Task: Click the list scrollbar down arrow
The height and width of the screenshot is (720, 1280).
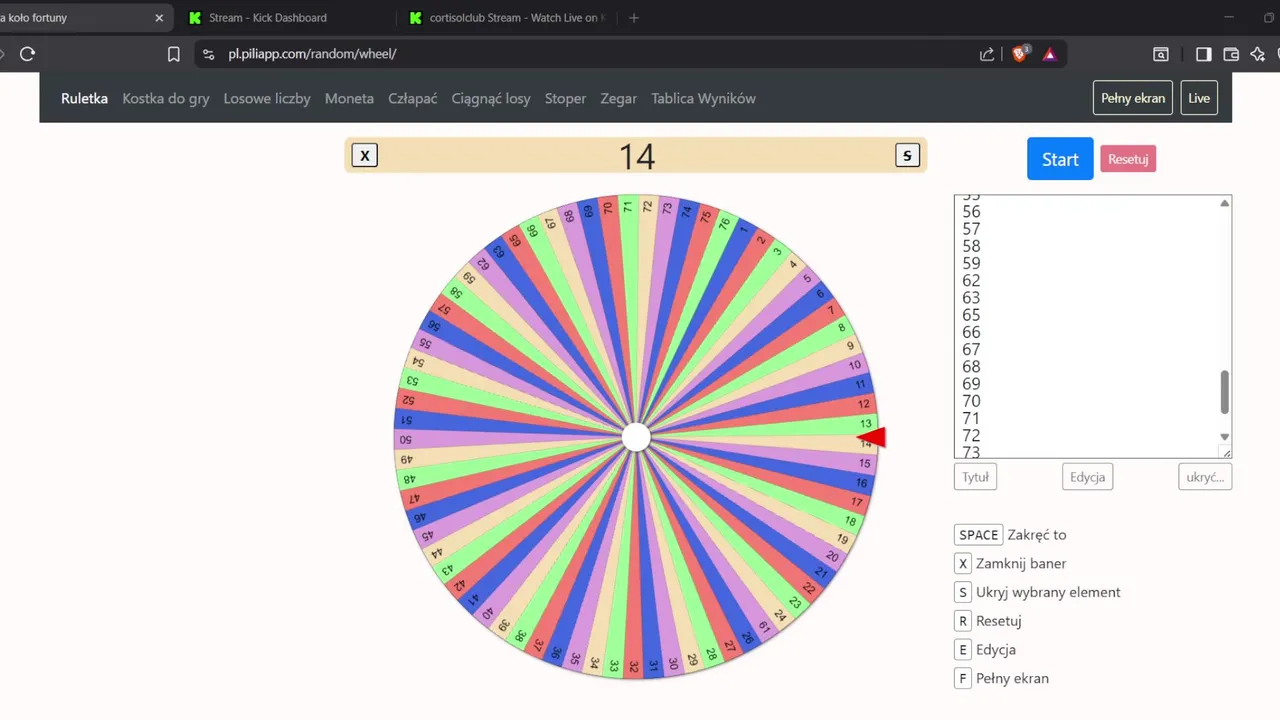Action: (1224, 437)
